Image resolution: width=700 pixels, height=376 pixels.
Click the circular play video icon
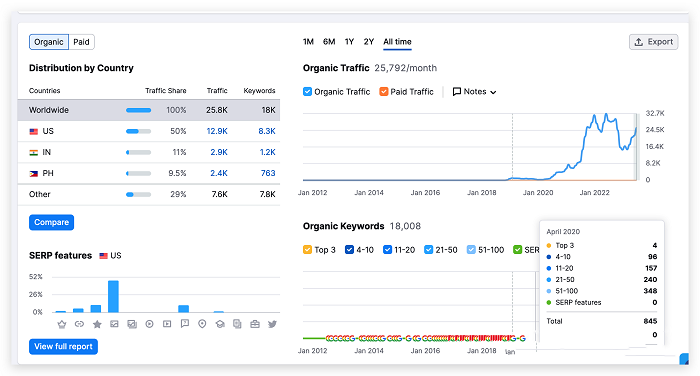[x=150, y=324]
